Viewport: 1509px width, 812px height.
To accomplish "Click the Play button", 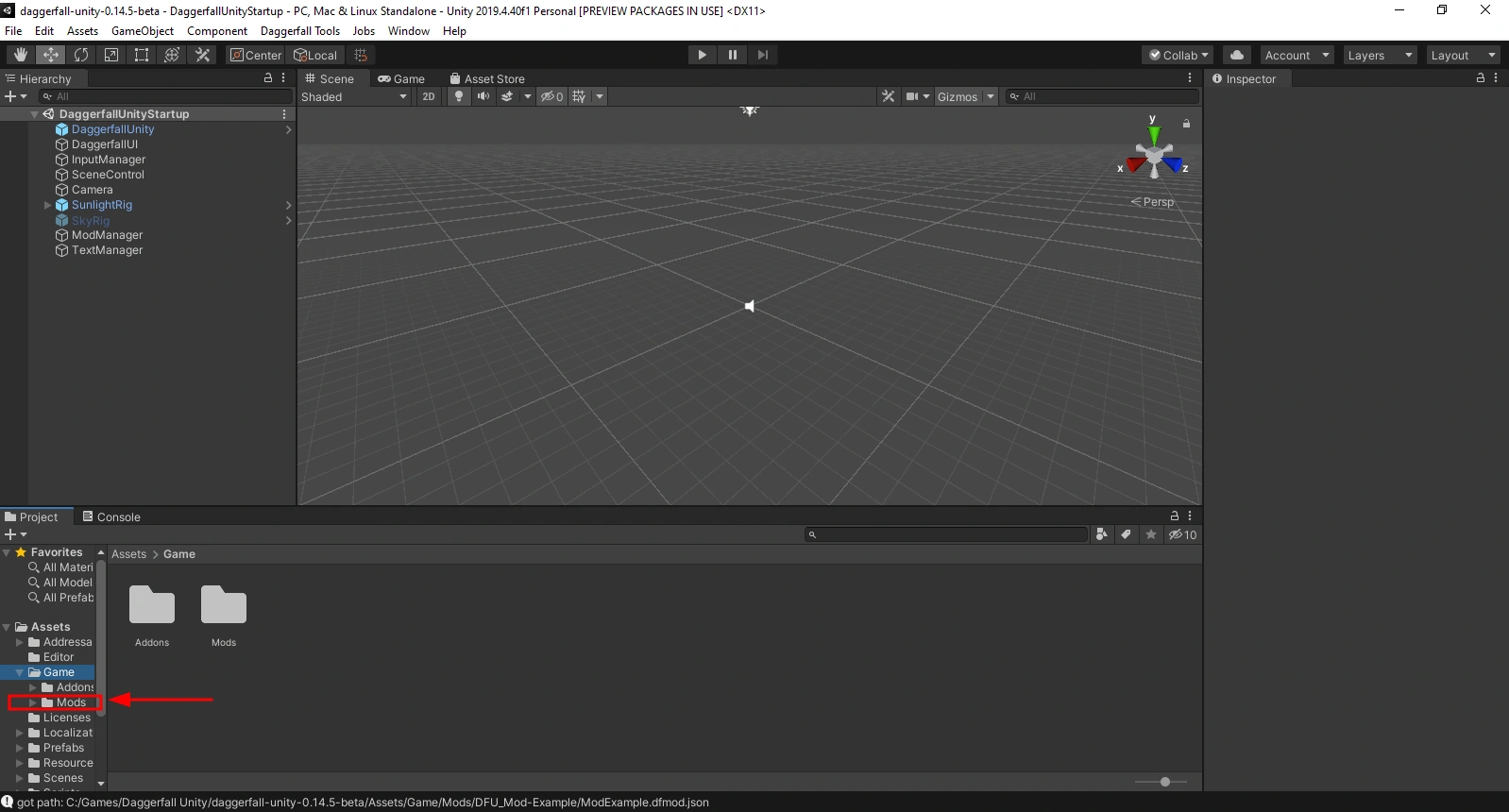I will tap(702, 55).
